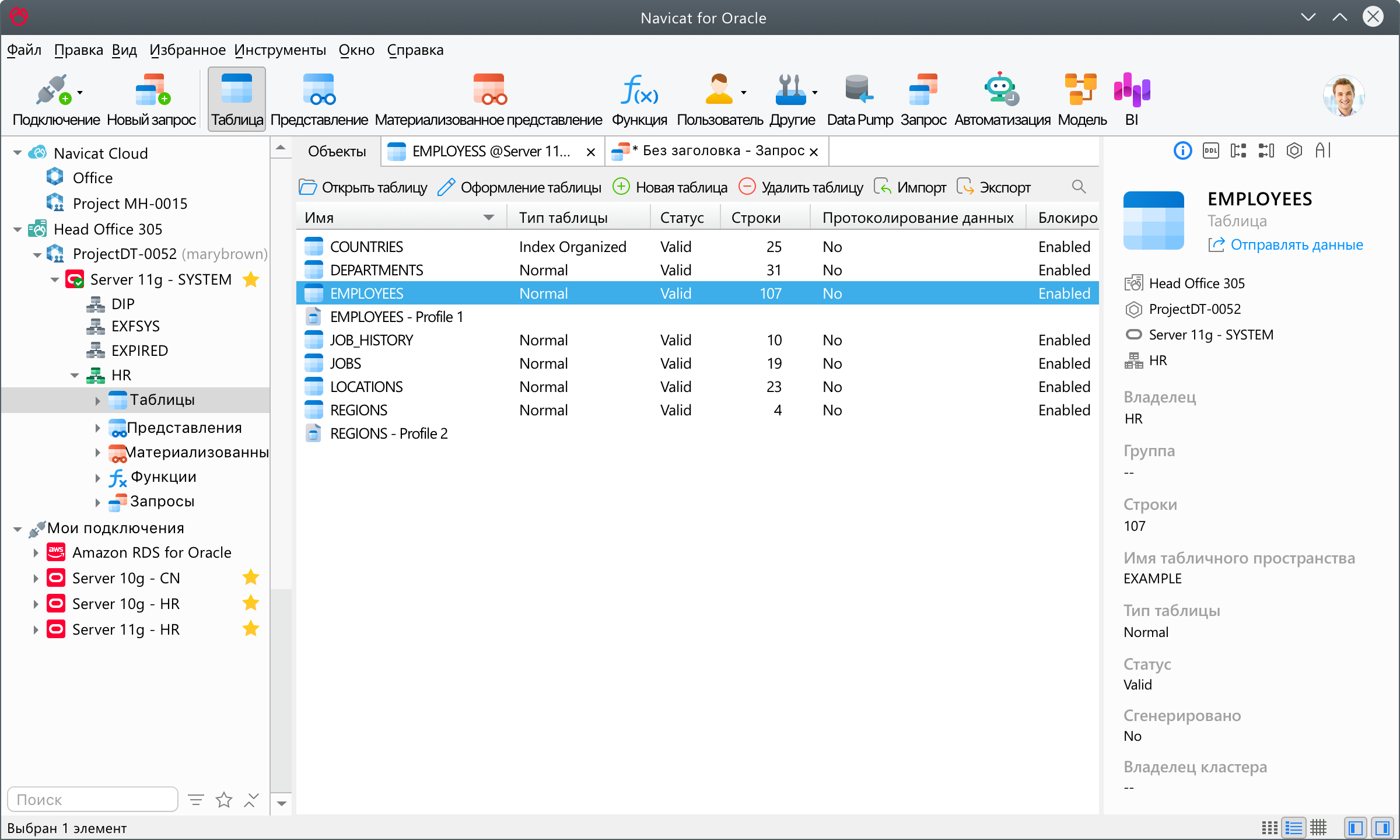1400x840 pixels.
Task: Open the User toolbar icon
Action: click(720, 100)
